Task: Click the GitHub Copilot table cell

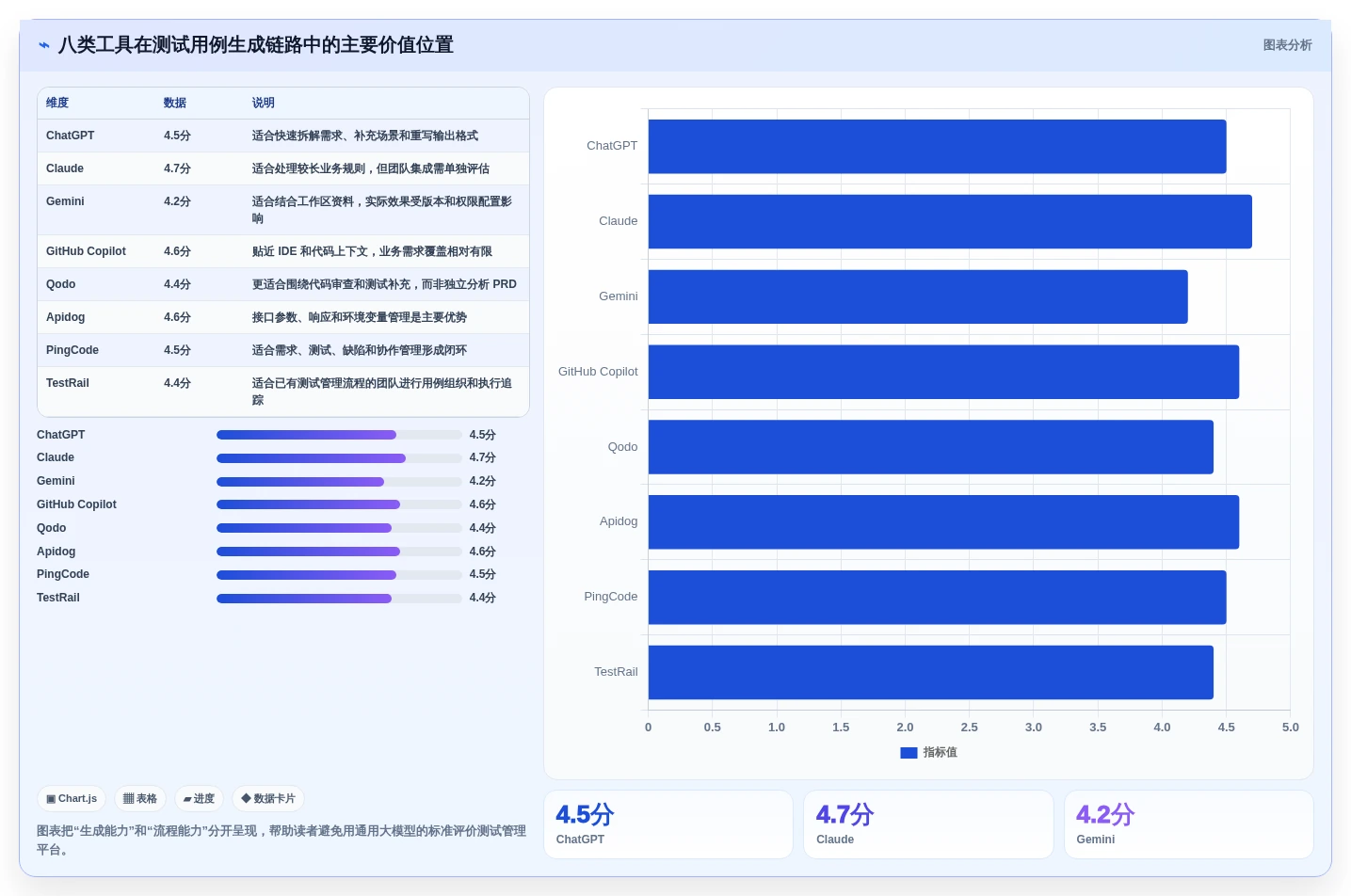Action: coord(86,251)
